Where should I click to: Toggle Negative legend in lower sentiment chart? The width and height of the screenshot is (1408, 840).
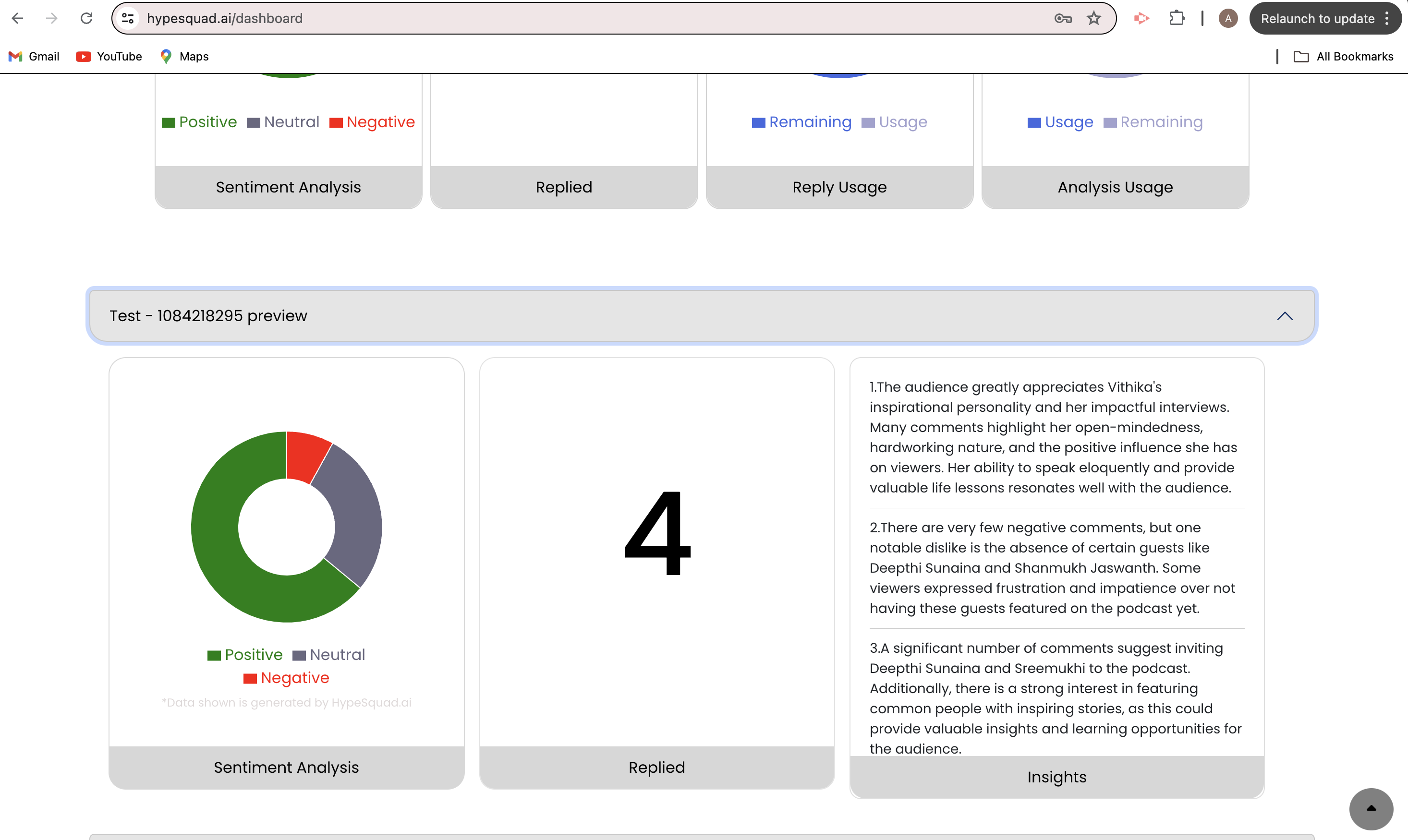click(x=287, y=678)
